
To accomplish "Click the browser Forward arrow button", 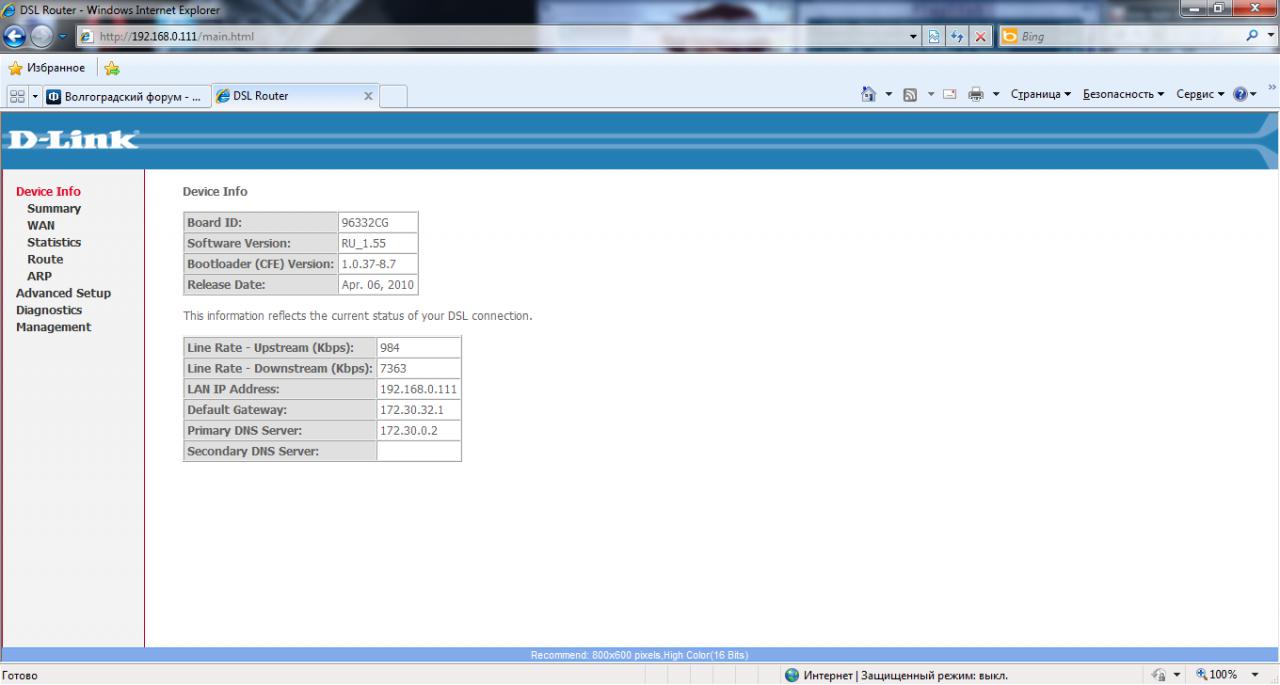I will click(41, 37).
